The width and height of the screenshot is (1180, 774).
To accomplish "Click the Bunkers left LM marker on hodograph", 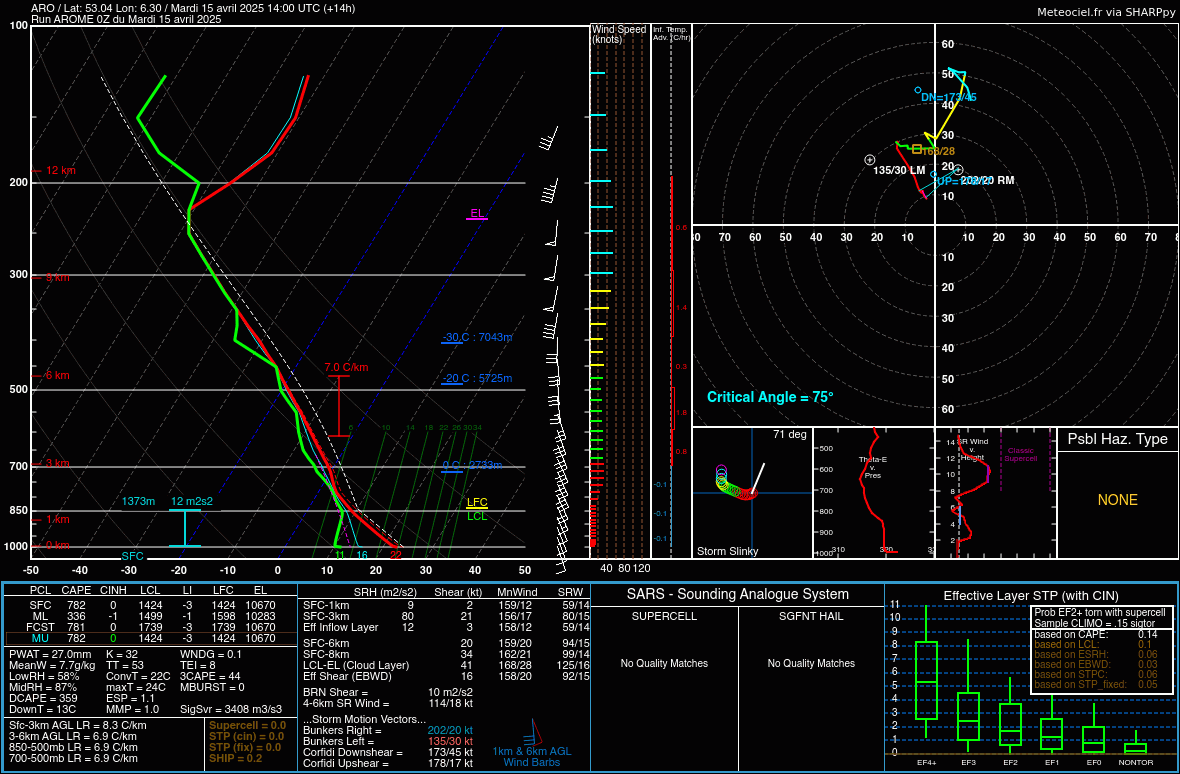I will (x=870, y=160).
